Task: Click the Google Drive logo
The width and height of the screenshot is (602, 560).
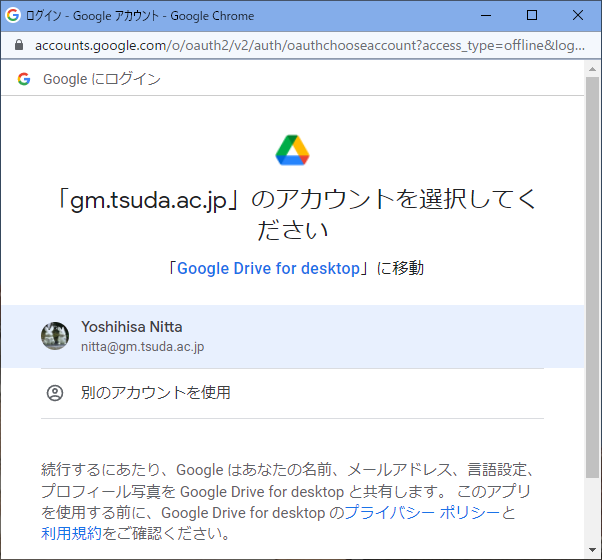Action: [x=292, y=150]
